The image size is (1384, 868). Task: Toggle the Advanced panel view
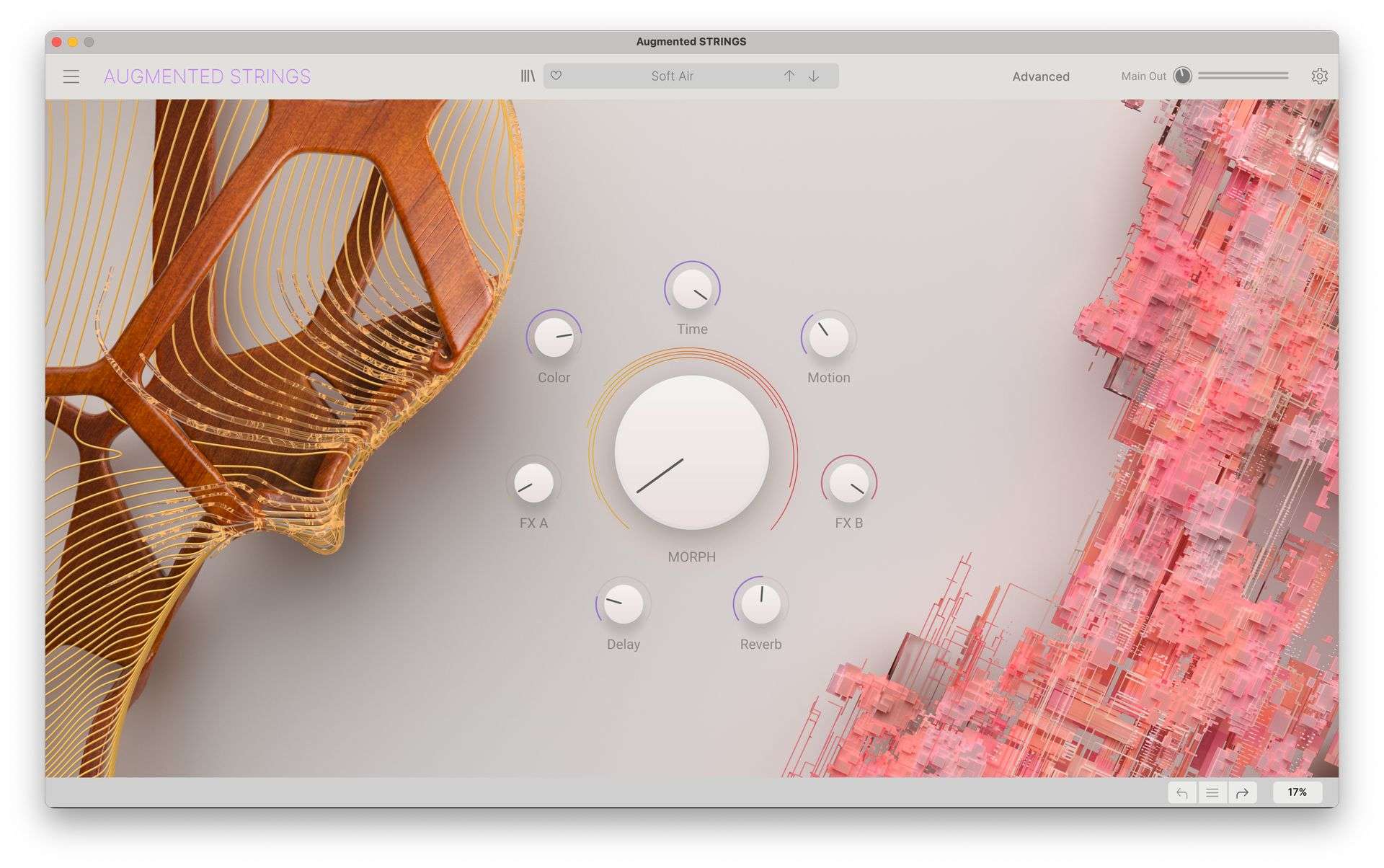coord(1040,76)
